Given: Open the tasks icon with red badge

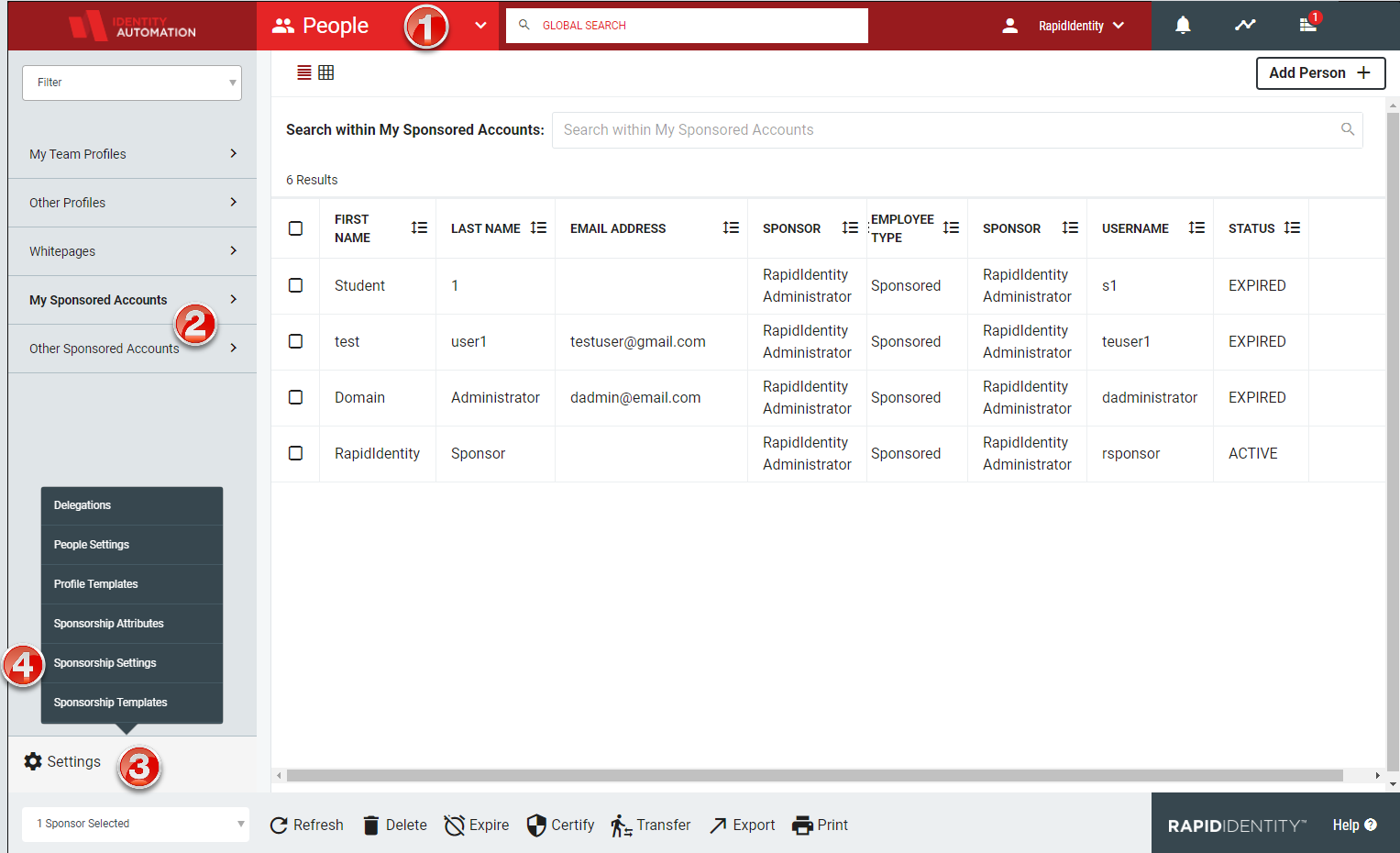Looking at the screenshot, I should [x=1309, y=24].
